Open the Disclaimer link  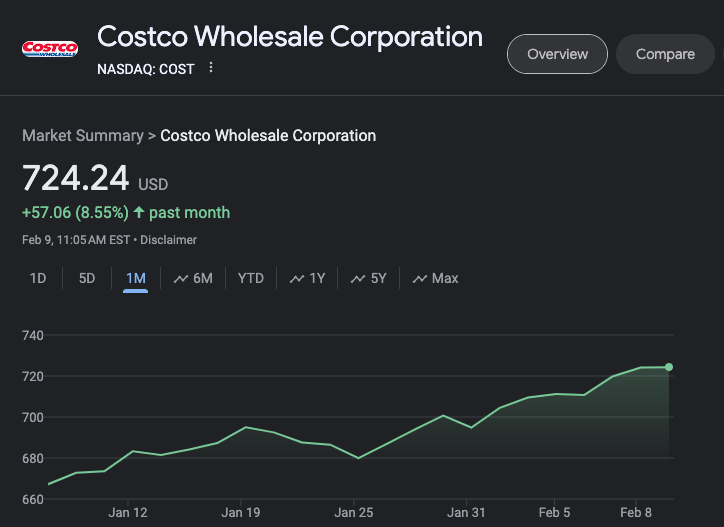pyautogui.click(x=169, y=240)
